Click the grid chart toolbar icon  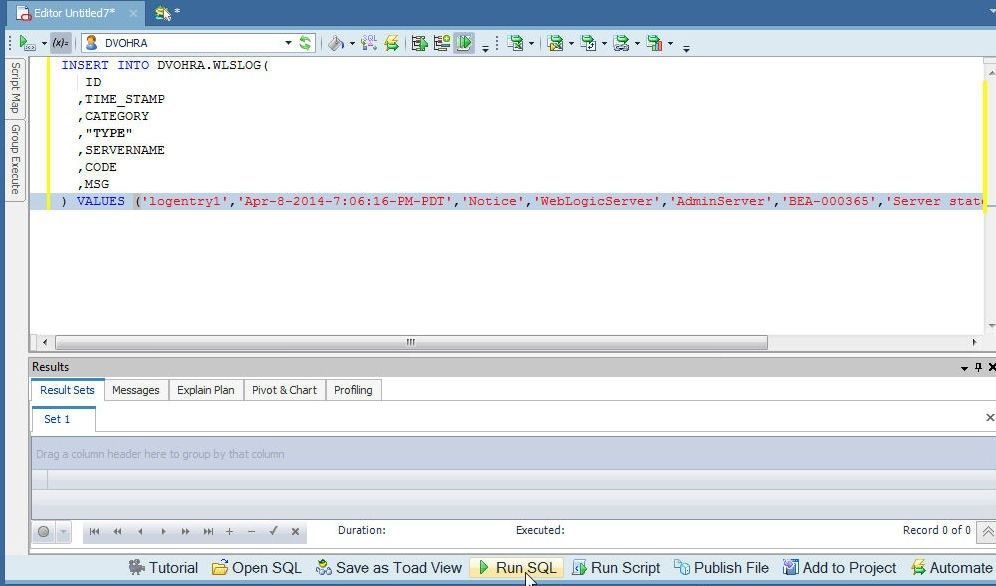click(654, 43)
